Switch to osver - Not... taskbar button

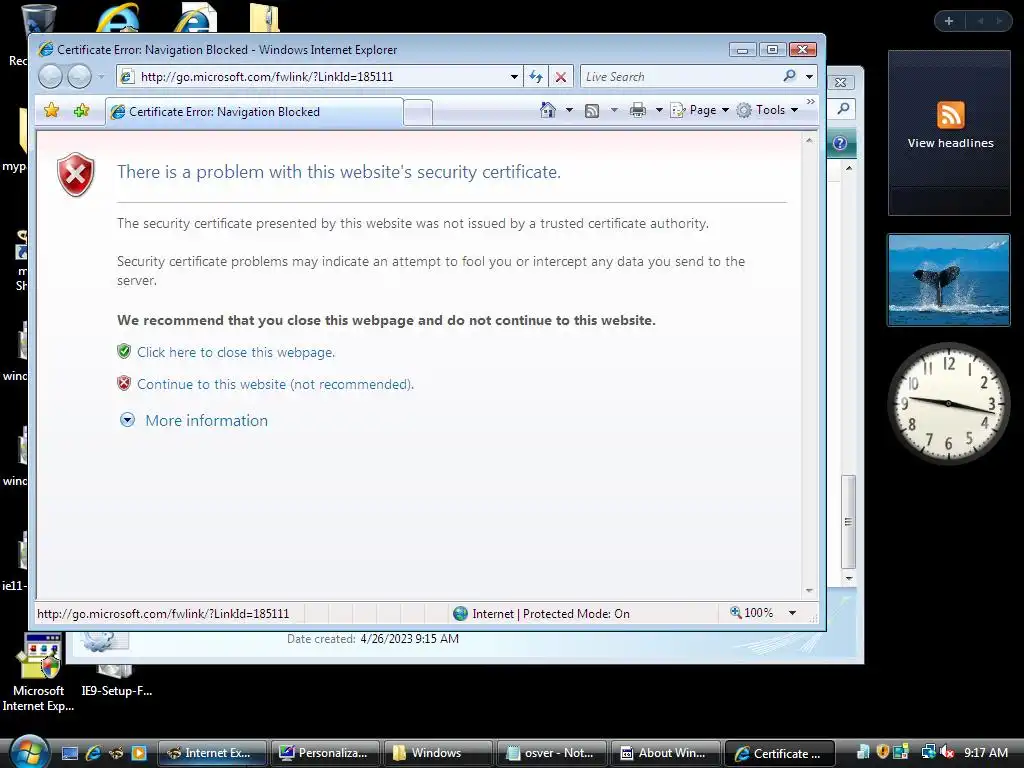point(551,753)
